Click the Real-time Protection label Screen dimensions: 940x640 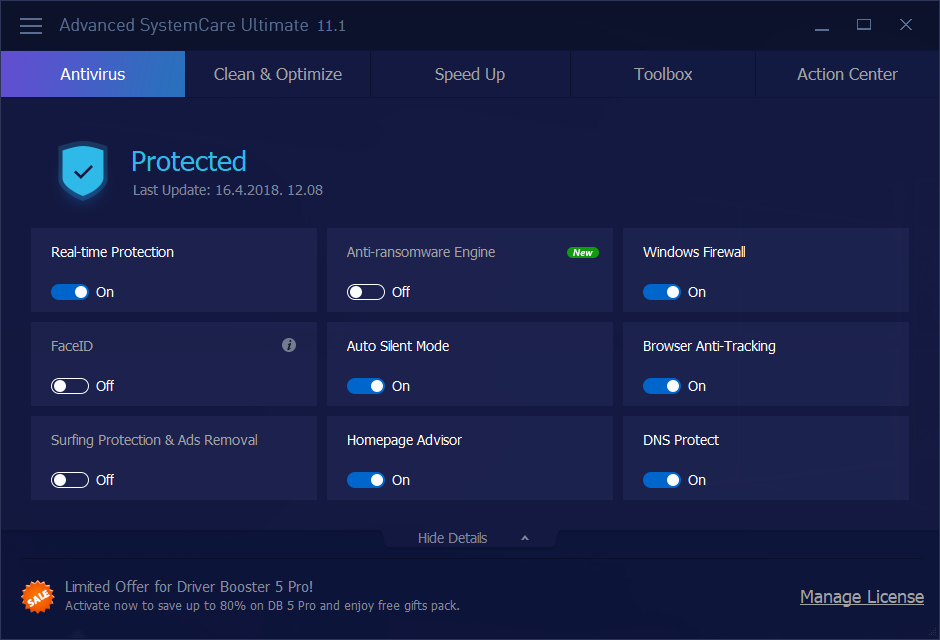click(x=113, y=252)
